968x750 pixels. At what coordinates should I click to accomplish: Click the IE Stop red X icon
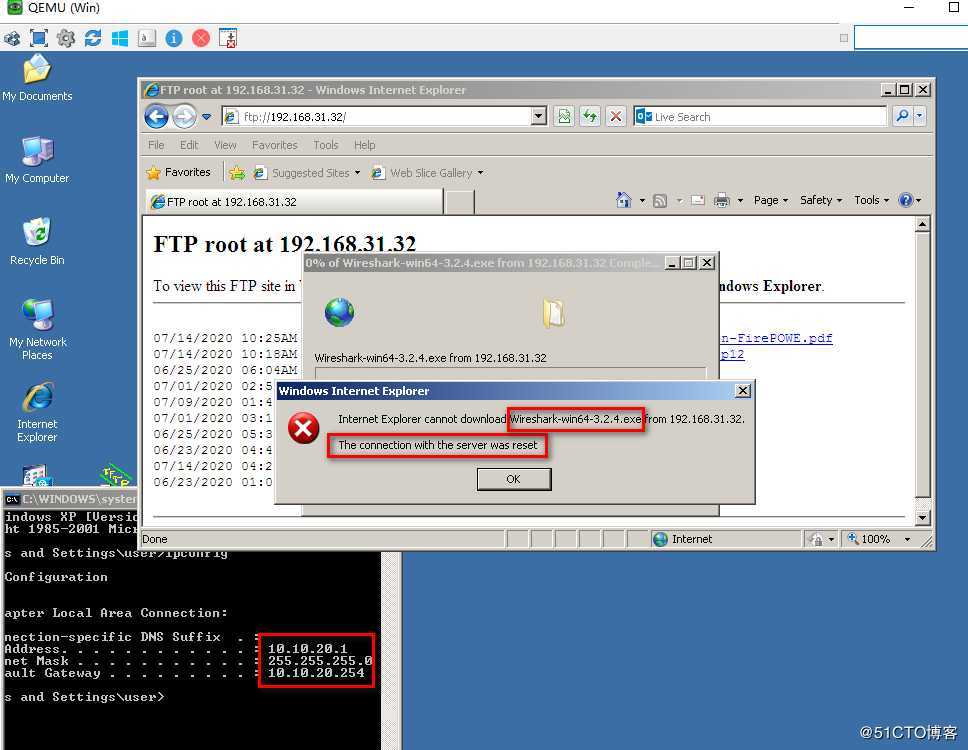coord(615,116)
